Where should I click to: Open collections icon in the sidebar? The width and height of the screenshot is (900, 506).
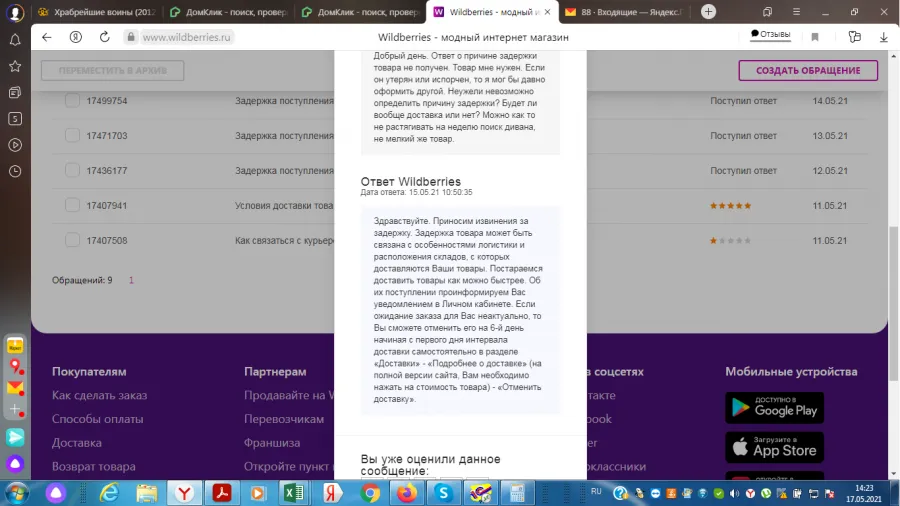(15, 92)
